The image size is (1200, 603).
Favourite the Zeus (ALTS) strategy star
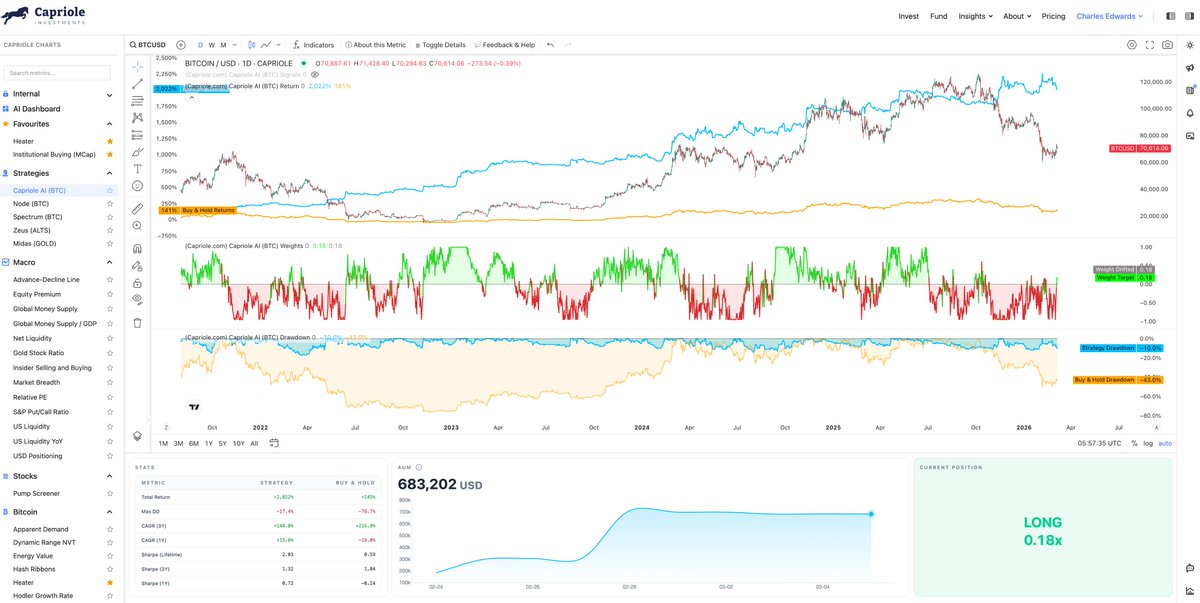coord(110,229)
